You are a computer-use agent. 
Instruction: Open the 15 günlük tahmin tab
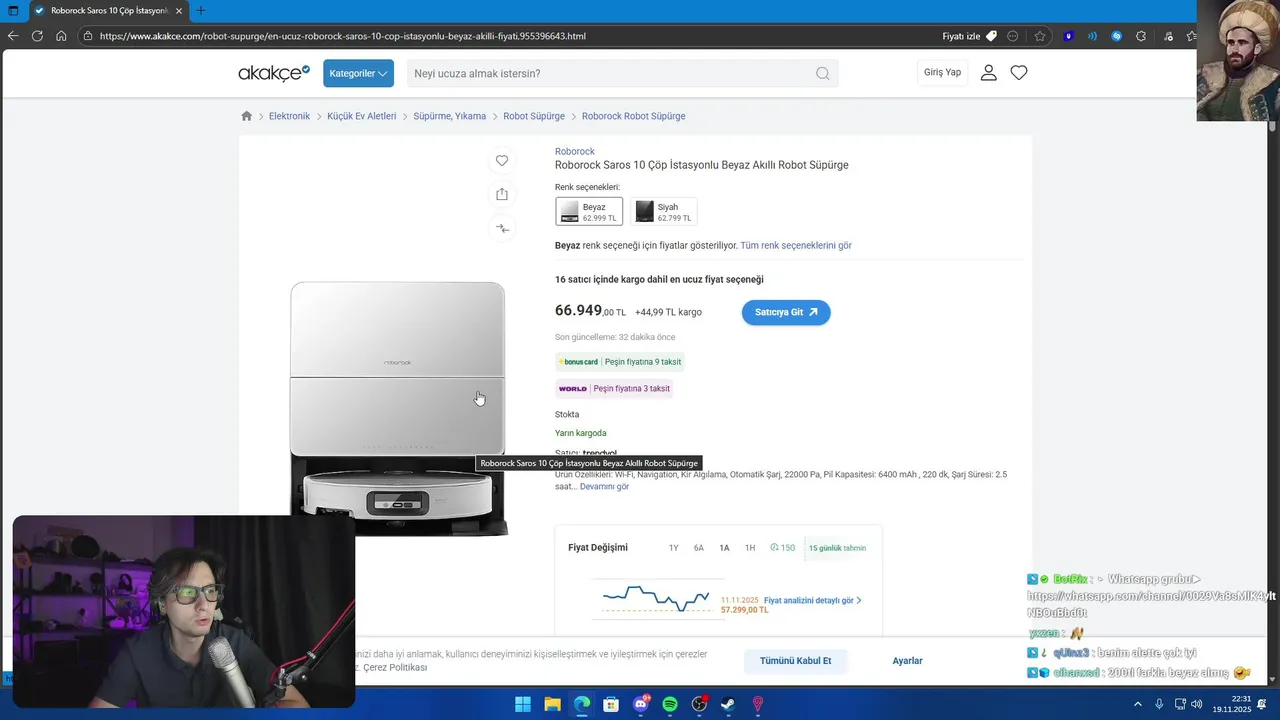(837, 548)
